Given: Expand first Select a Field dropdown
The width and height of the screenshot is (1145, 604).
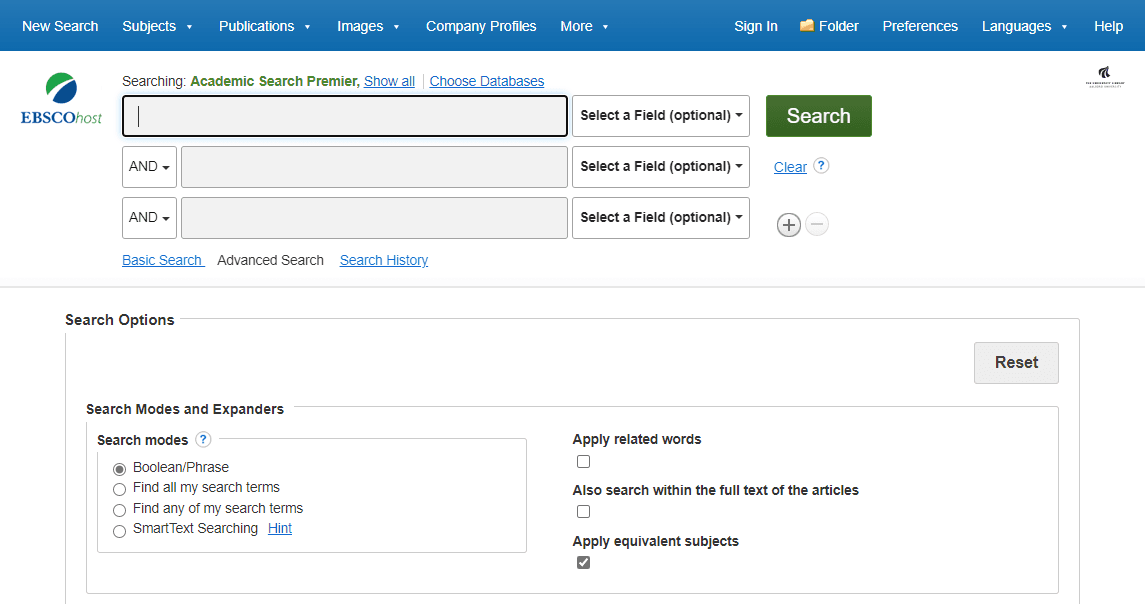Looking at the screenshot, I should [660, 116].
